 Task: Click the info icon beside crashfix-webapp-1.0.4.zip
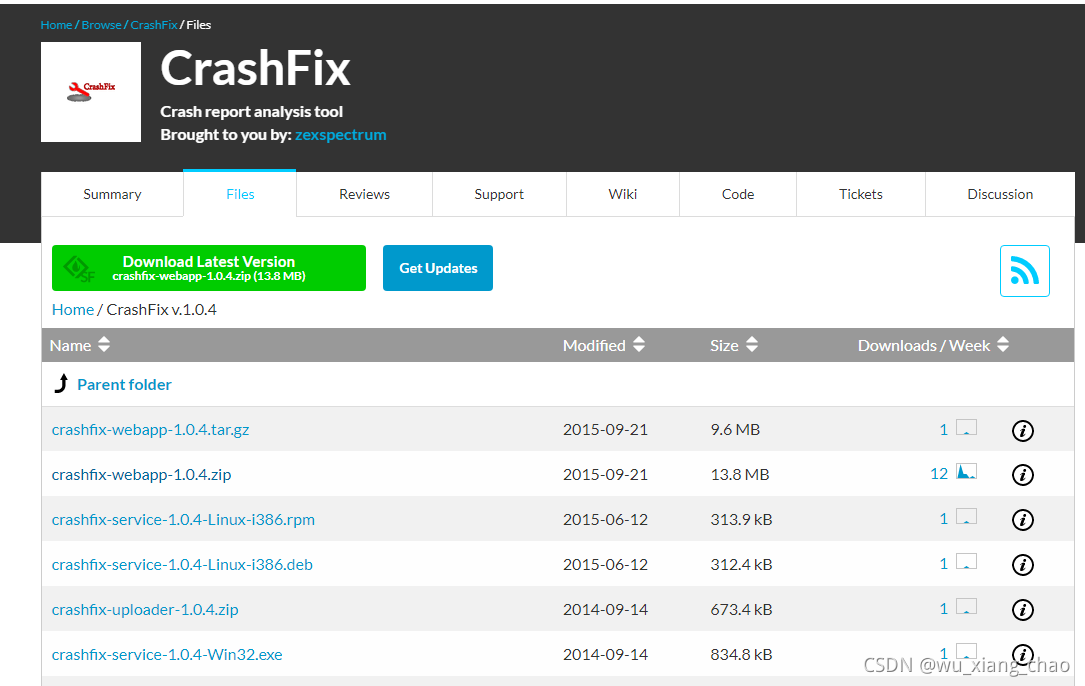[1022, 475]
